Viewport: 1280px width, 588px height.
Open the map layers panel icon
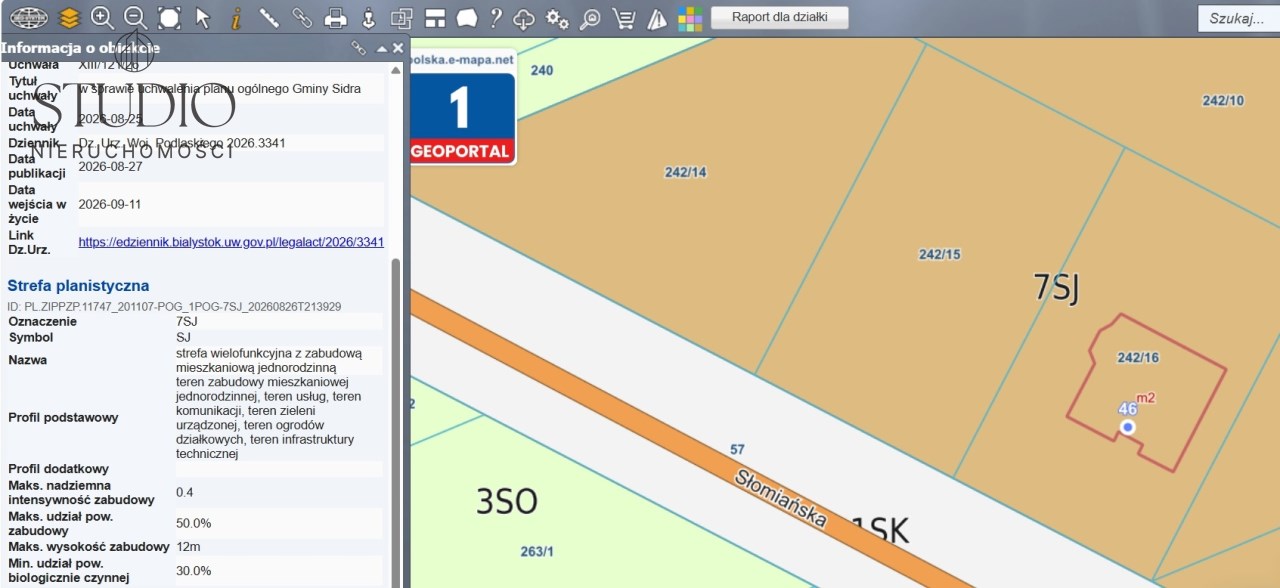point(68,18)
